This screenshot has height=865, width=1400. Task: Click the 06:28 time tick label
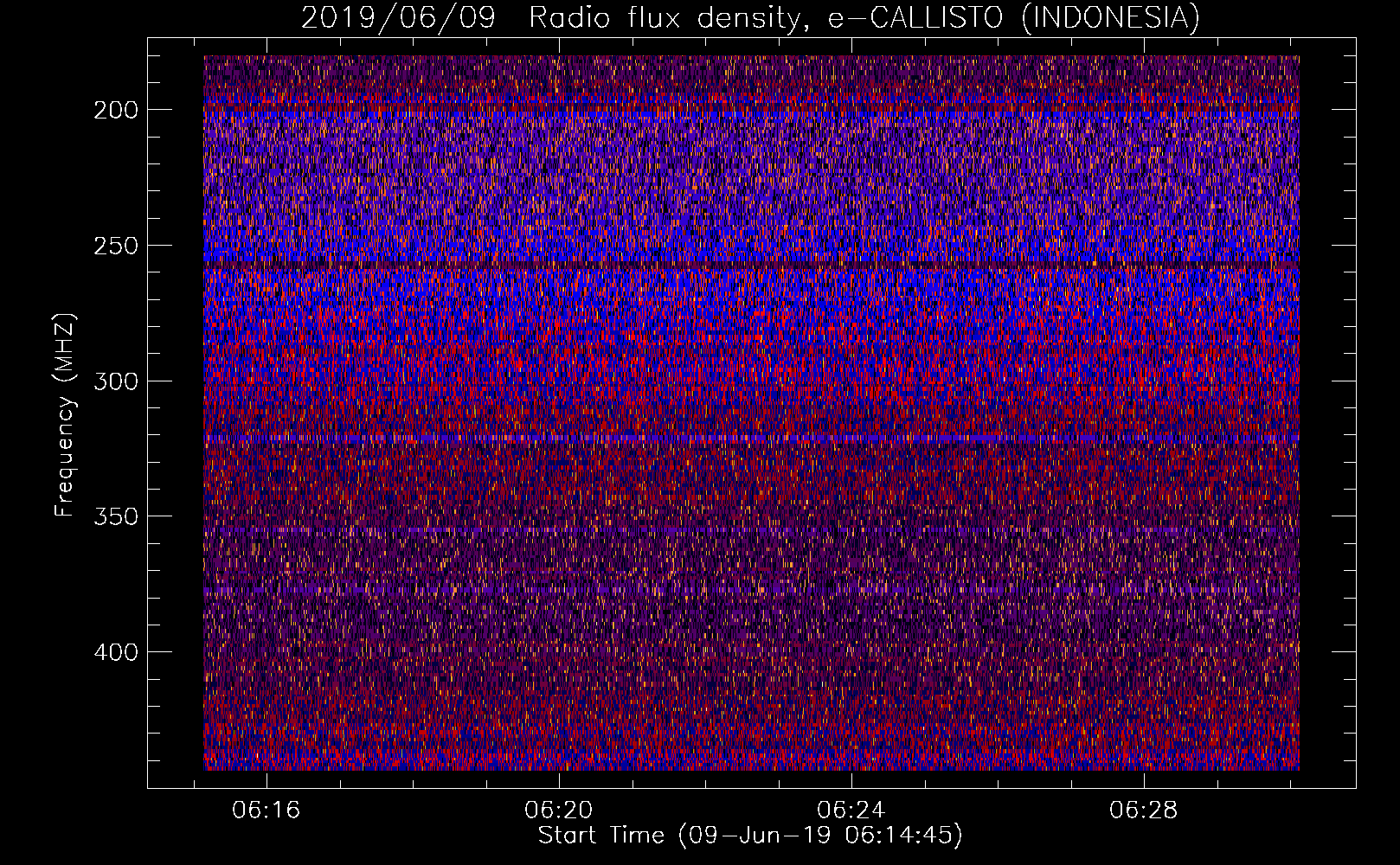1144,811
